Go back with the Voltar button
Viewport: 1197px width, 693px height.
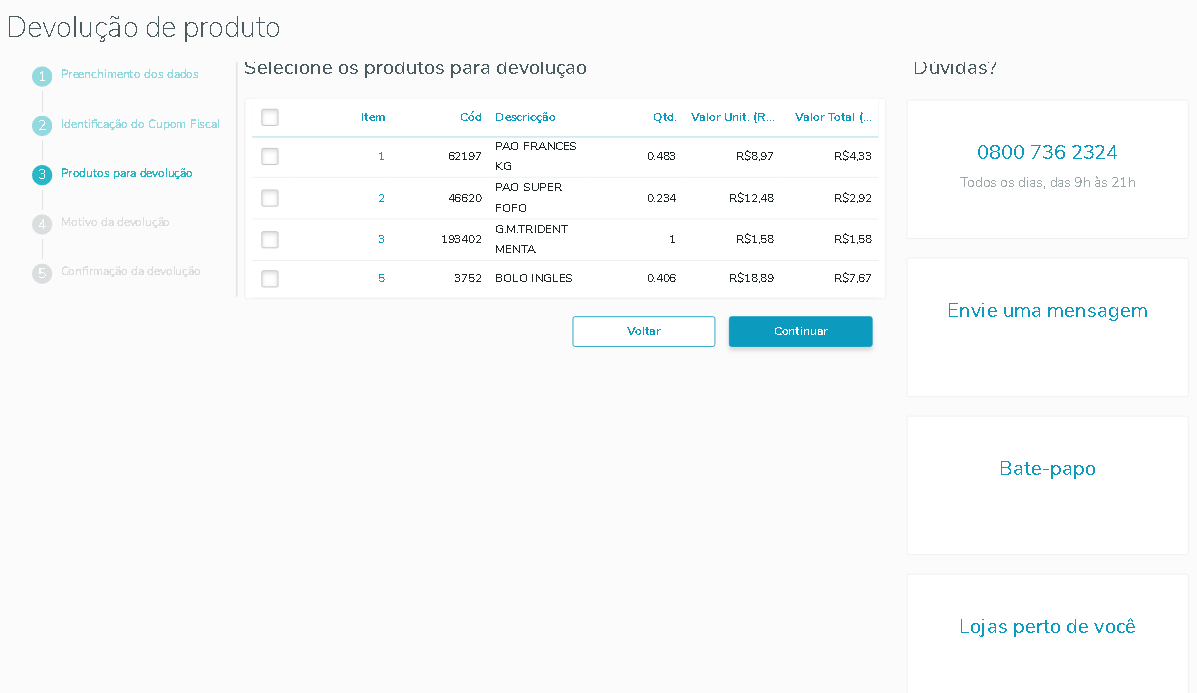tap(644, 331)
